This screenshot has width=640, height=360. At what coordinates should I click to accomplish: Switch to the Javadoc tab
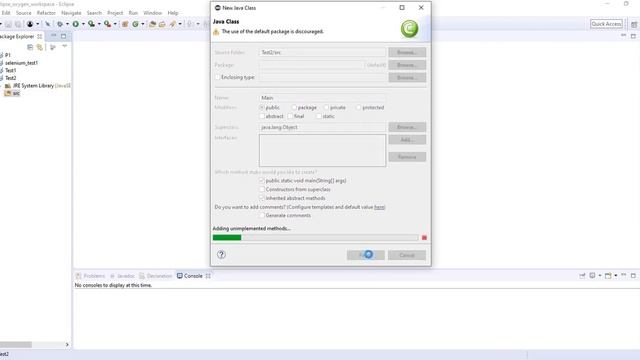(x=122, y=276)
